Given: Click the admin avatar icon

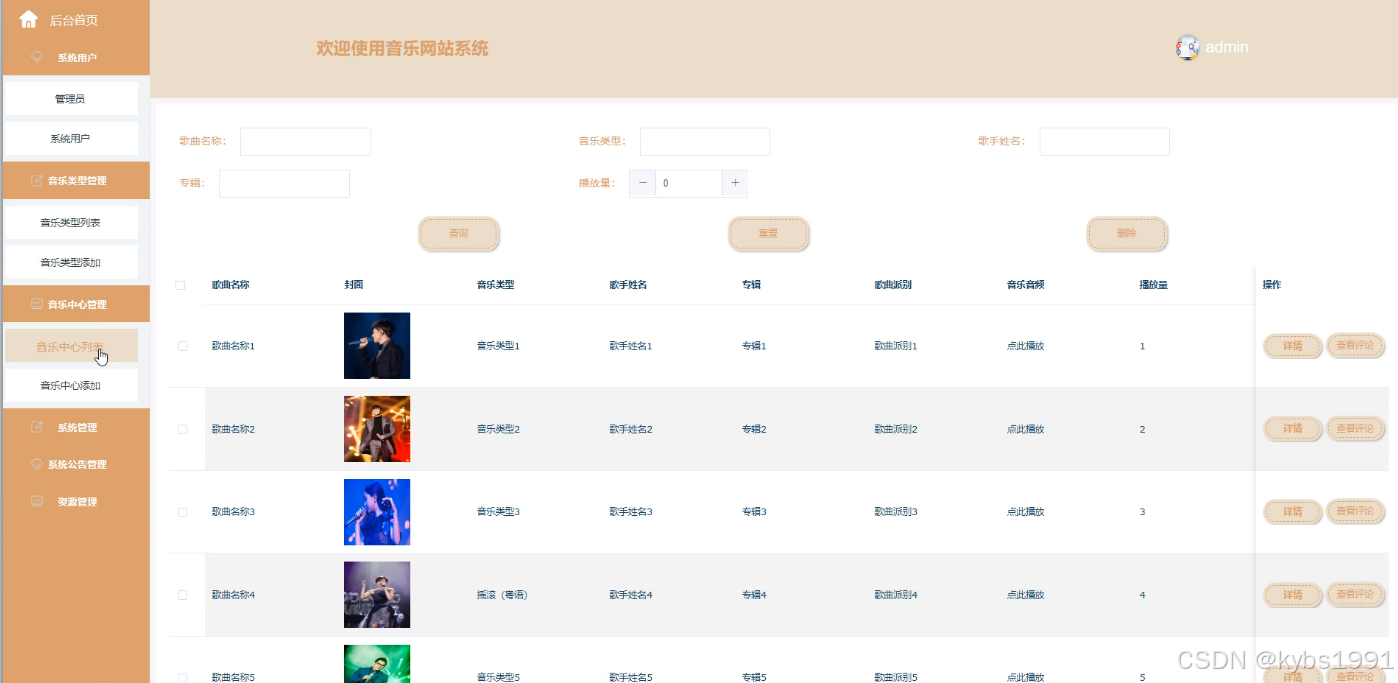Looking at the screenshot, I should point(1187,47).
